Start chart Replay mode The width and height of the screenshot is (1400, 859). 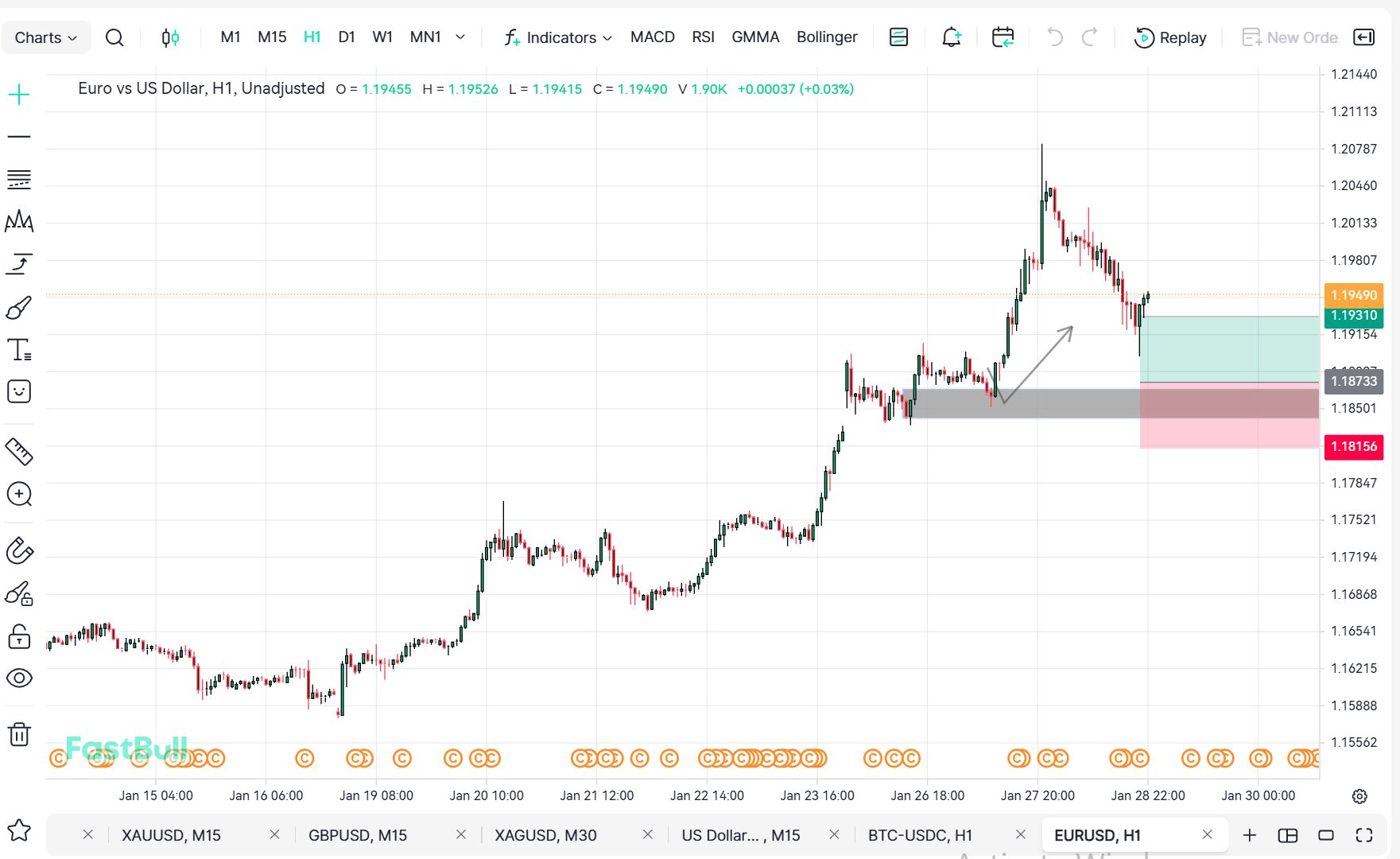[x=1170, y=37]
